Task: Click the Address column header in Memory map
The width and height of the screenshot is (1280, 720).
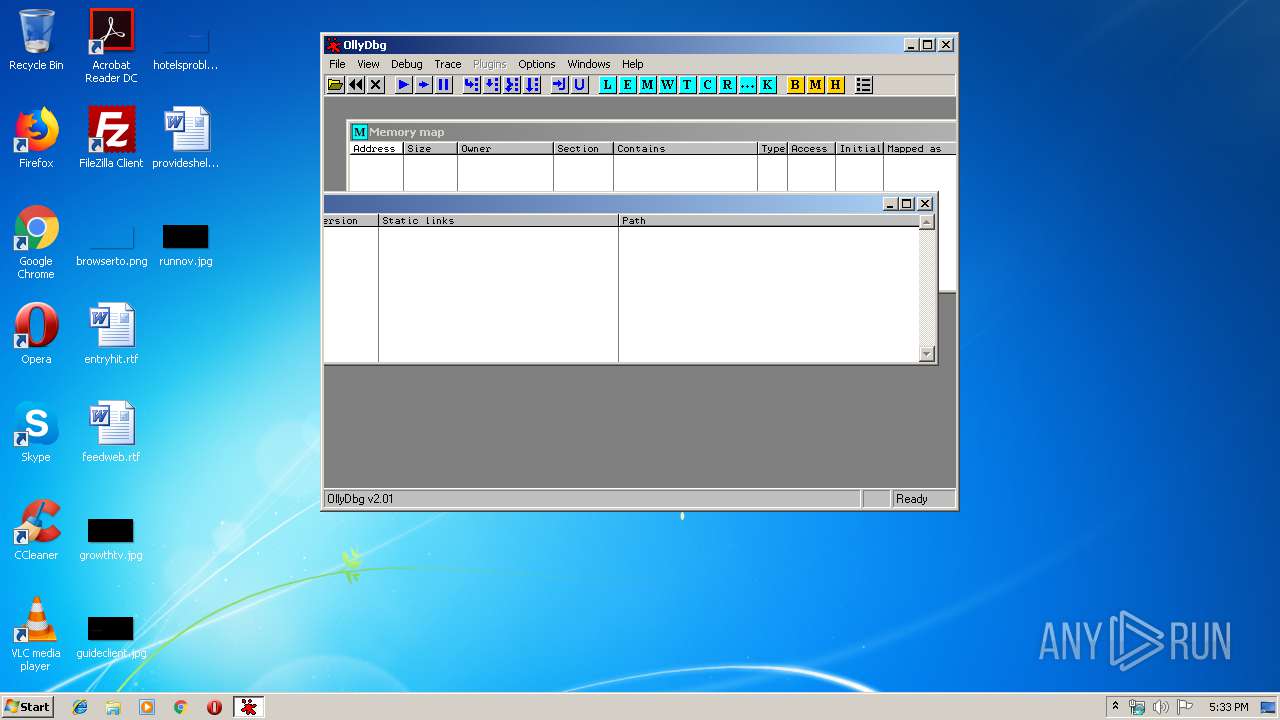Action: 376,148
